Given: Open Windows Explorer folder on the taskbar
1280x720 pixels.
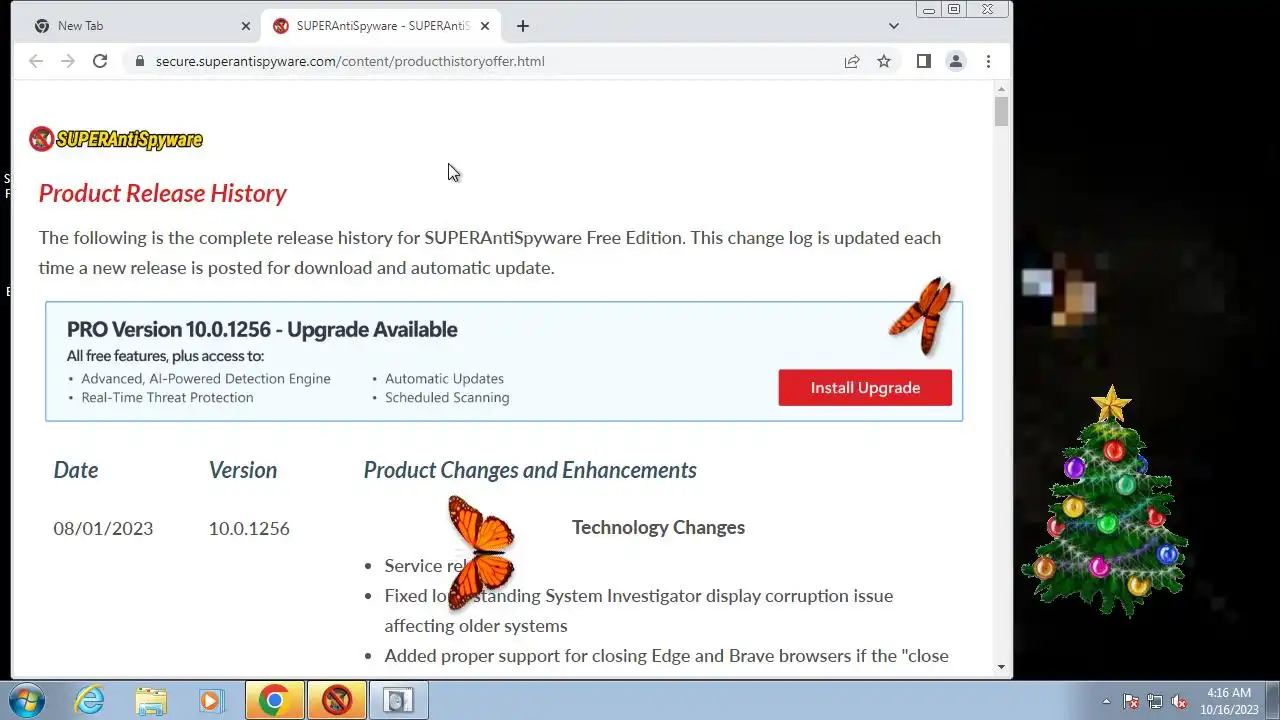Looking at the screenshot, I should click(151, 700).
